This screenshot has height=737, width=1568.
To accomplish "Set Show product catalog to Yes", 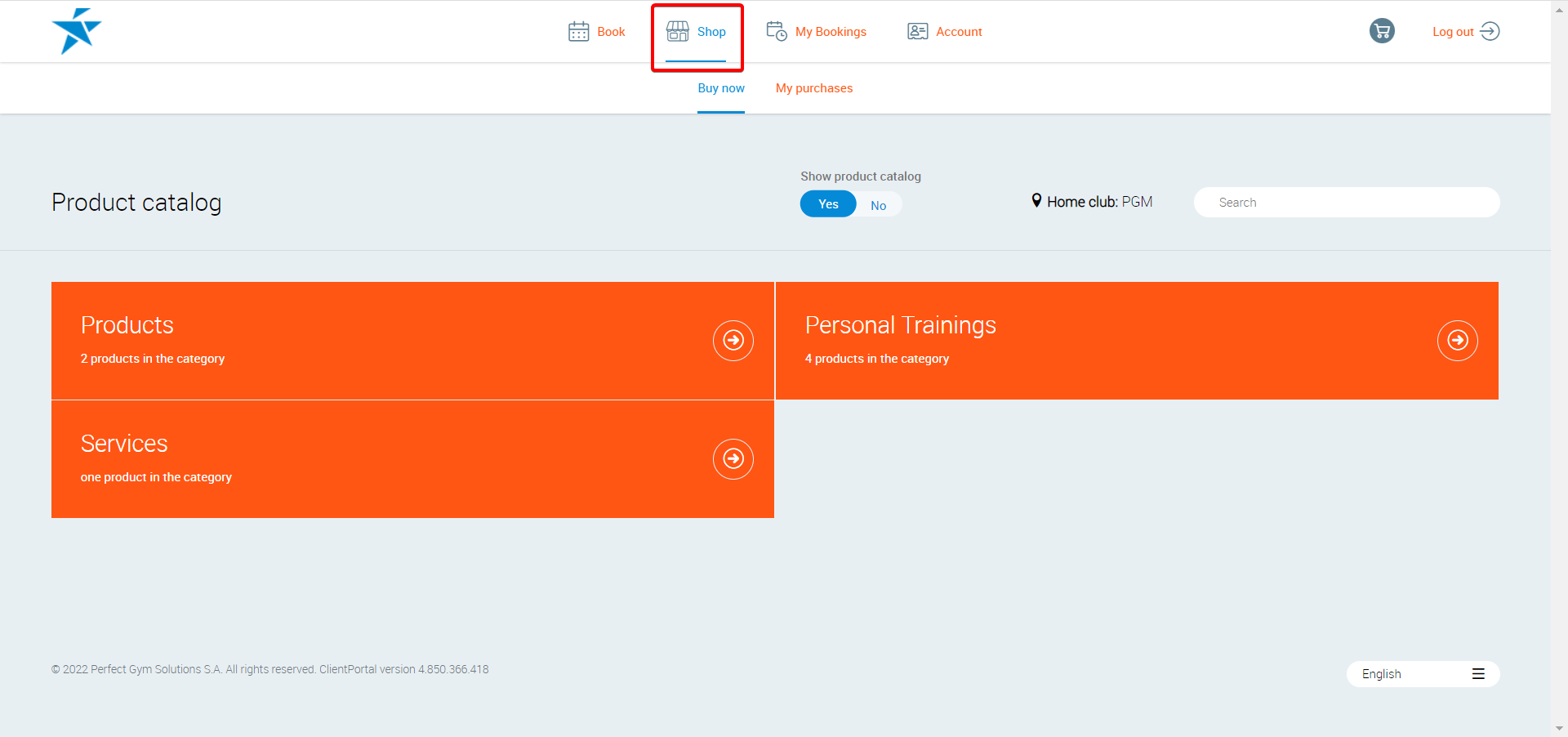I will [x=828, y=204].
